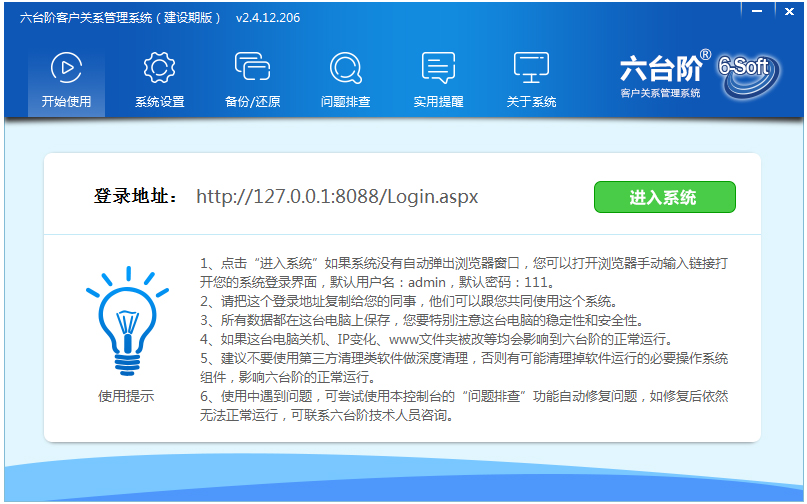Image resolution: width=807 pixels, height=504 pixels.
Task: Minimize the window
Action: (x=757, y=11)
